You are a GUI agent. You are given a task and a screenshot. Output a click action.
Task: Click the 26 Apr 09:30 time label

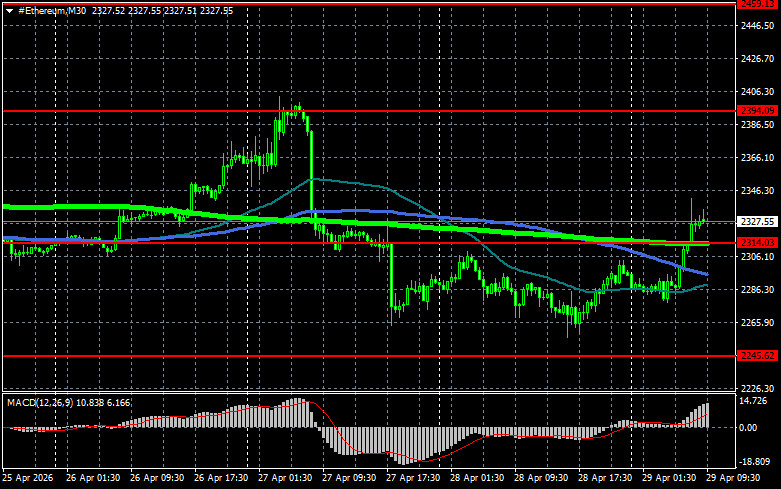(157, 478)
